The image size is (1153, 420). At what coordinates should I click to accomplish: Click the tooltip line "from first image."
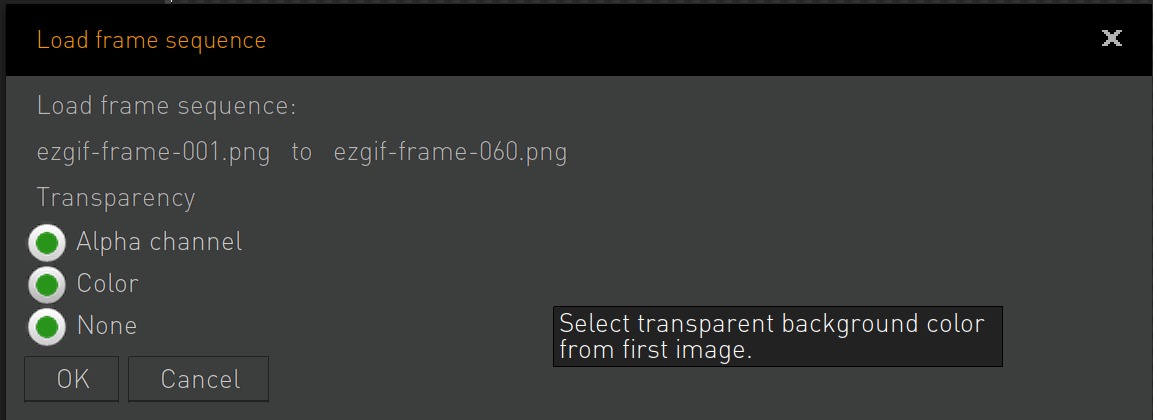(x=656, y=349)
